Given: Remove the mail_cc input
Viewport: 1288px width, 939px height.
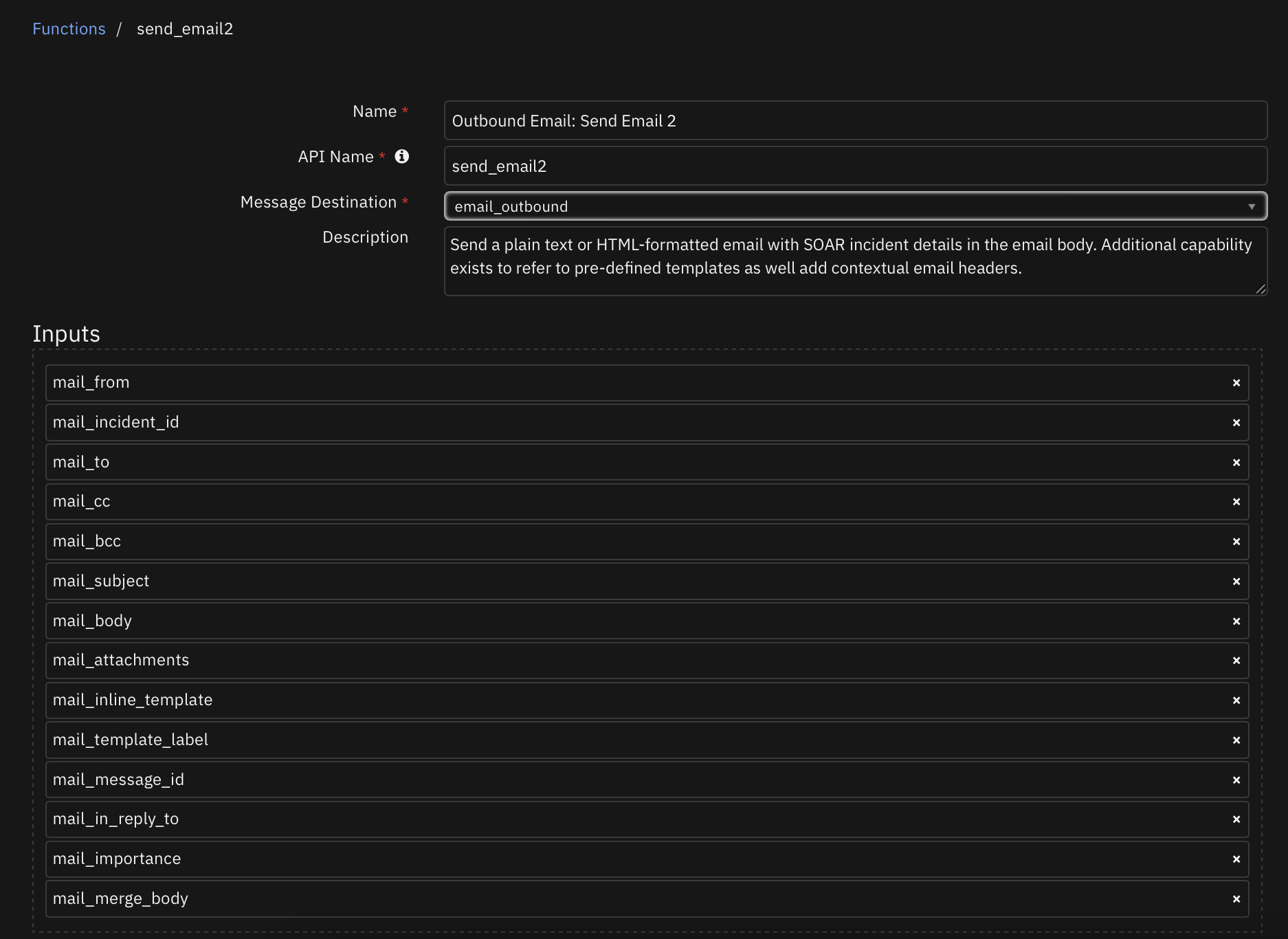Looking at the screenshot, I should (x=1236, y=502).
